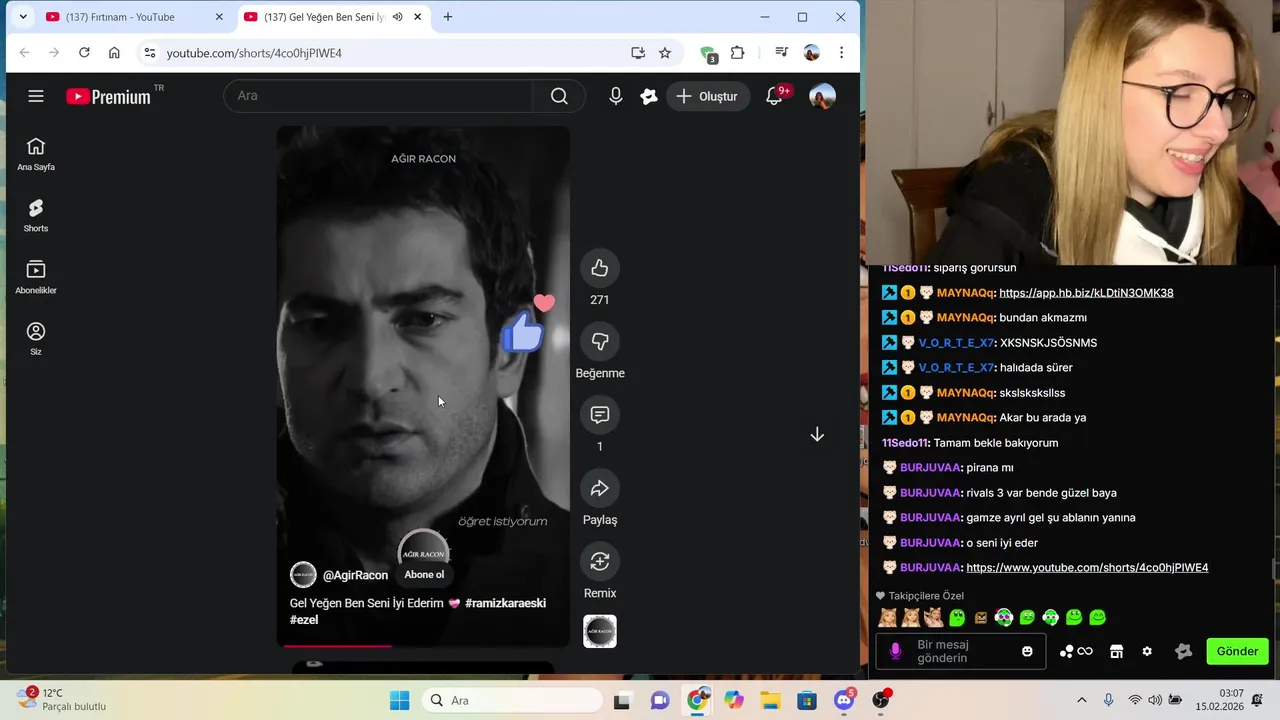The image size is (1280, 720).
Task: Open Shorts in the YouTube sidebar
Action: [x=36, y=215]
